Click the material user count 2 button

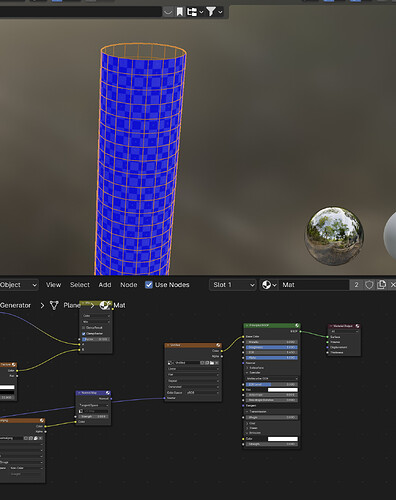(x=356, y=285)
